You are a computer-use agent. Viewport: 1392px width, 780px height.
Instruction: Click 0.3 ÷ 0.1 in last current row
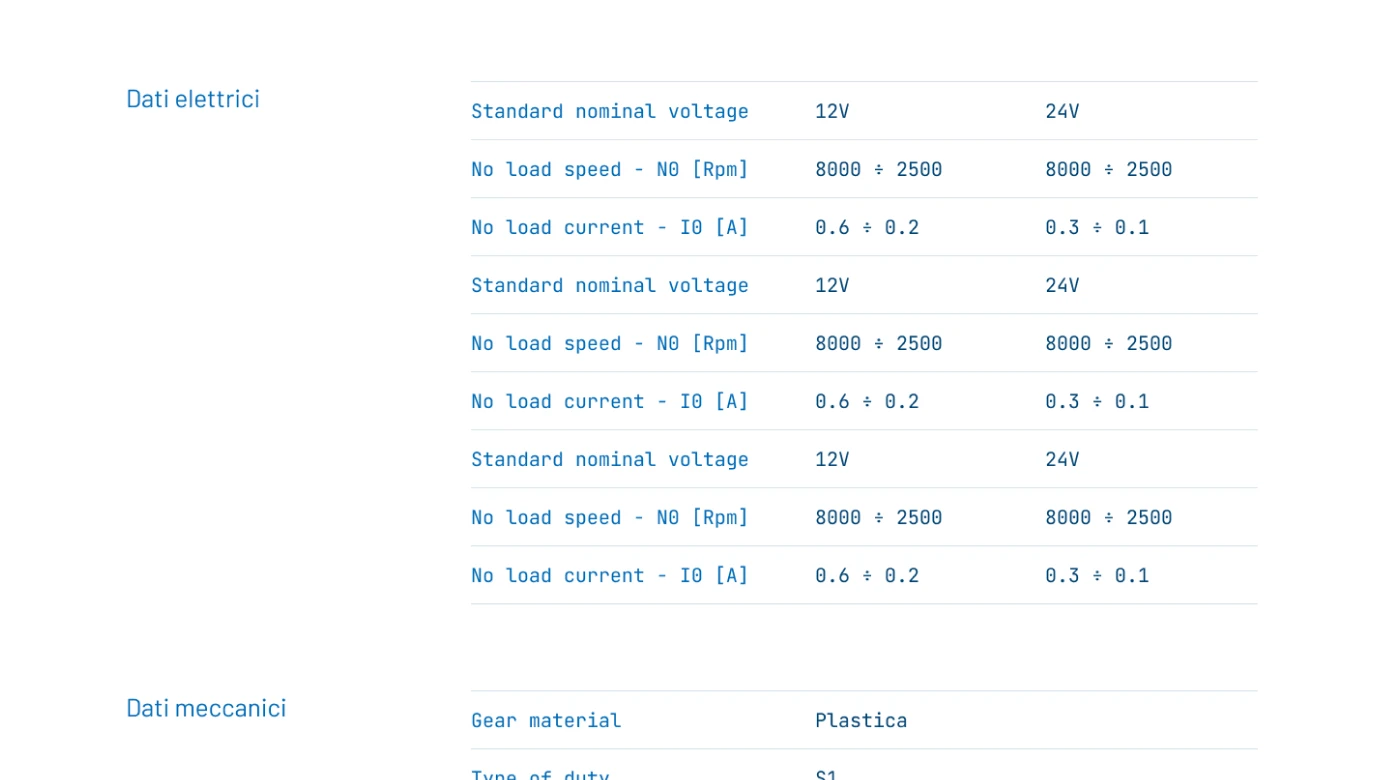point(1097,575)
